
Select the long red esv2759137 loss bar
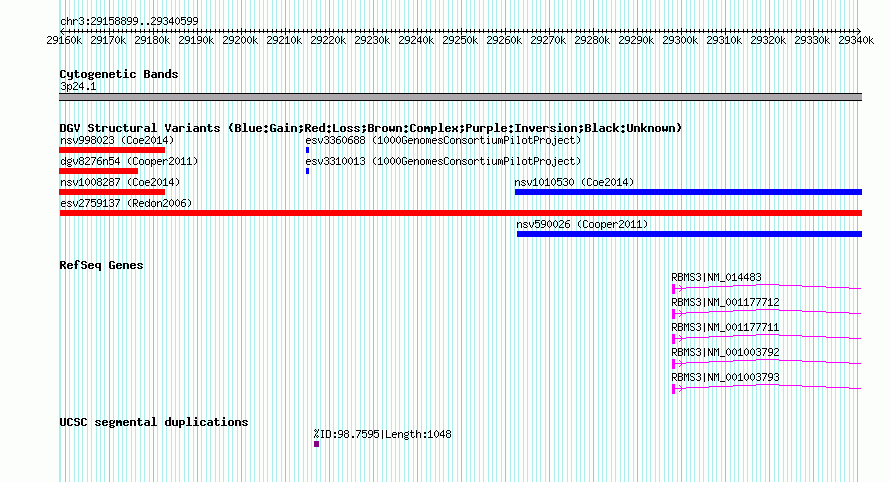click(461, 213)
